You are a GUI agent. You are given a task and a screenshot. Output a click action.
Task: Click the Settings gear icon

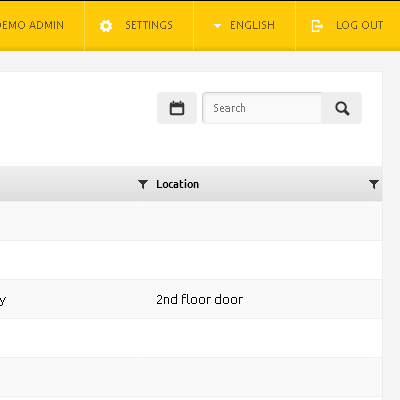[x=106, y=26]
